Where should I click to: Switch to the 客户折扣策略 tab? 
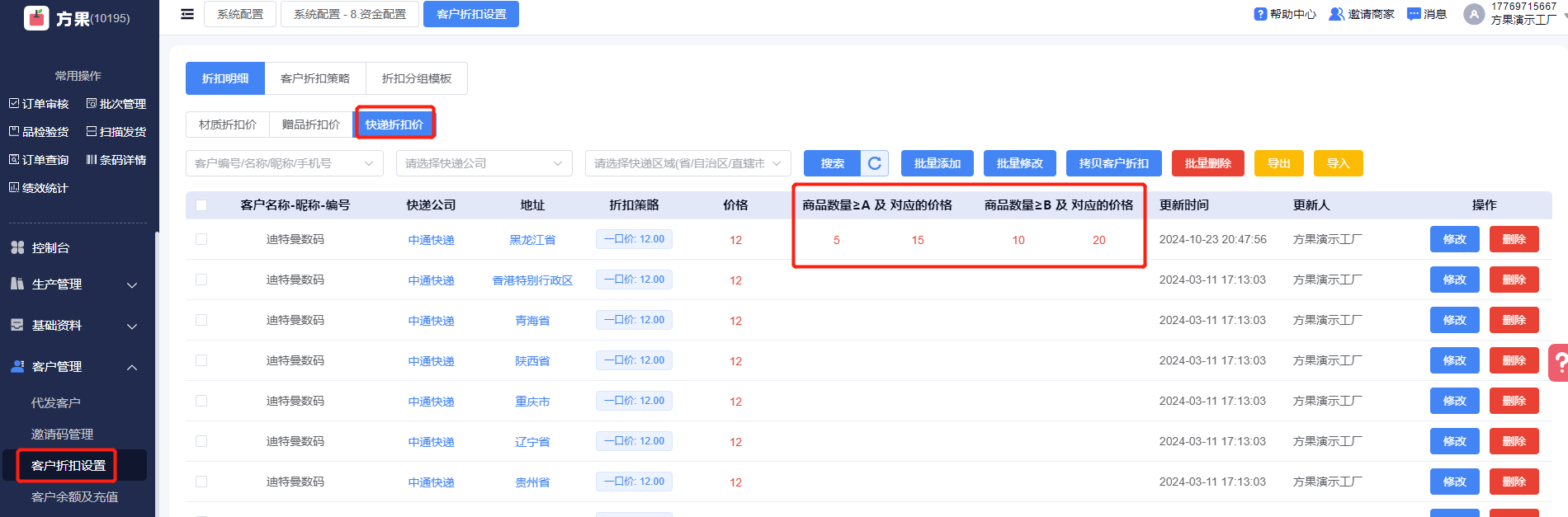(315, 78)
